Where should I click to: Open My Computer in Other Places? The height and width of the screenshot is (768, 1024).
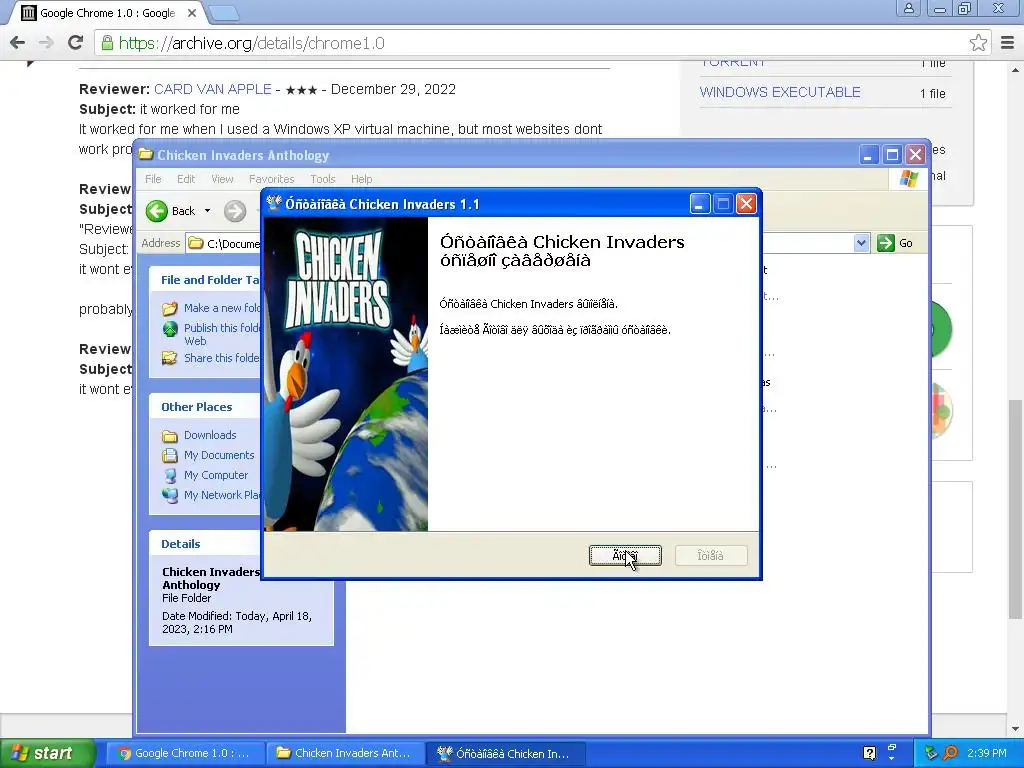pos(216,475)
